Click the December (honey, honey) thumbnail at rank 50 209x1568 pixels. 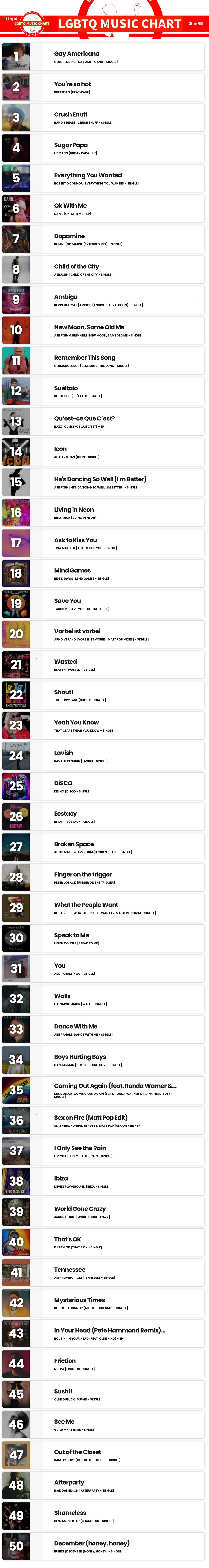16,1546
